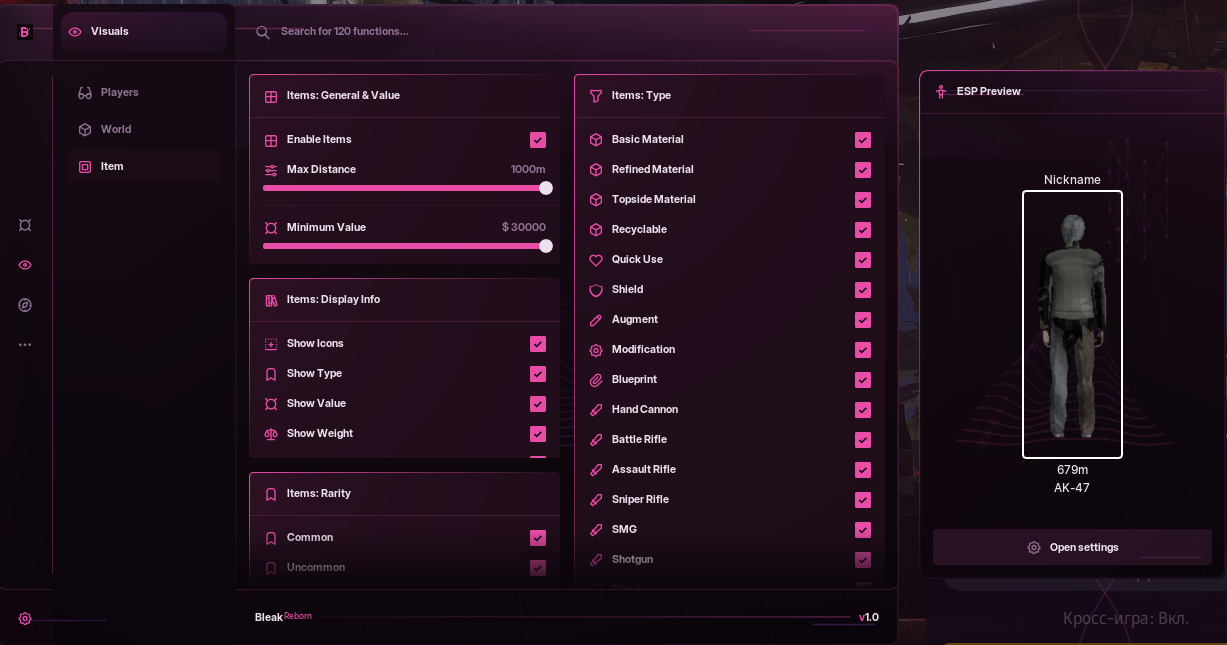
Task: Click the Max Distance slider handle
Action: coord(546,188)
